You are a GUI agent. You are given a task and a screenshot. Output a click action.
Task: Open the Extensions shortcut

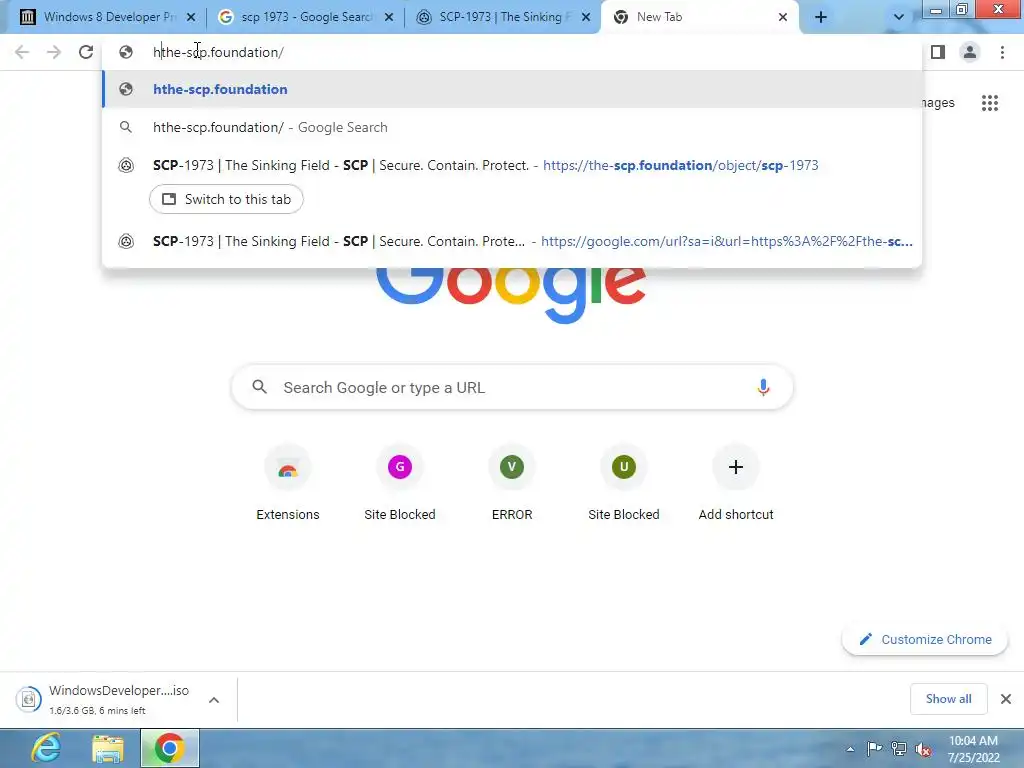pyautogui.click(x=288, y=483)
